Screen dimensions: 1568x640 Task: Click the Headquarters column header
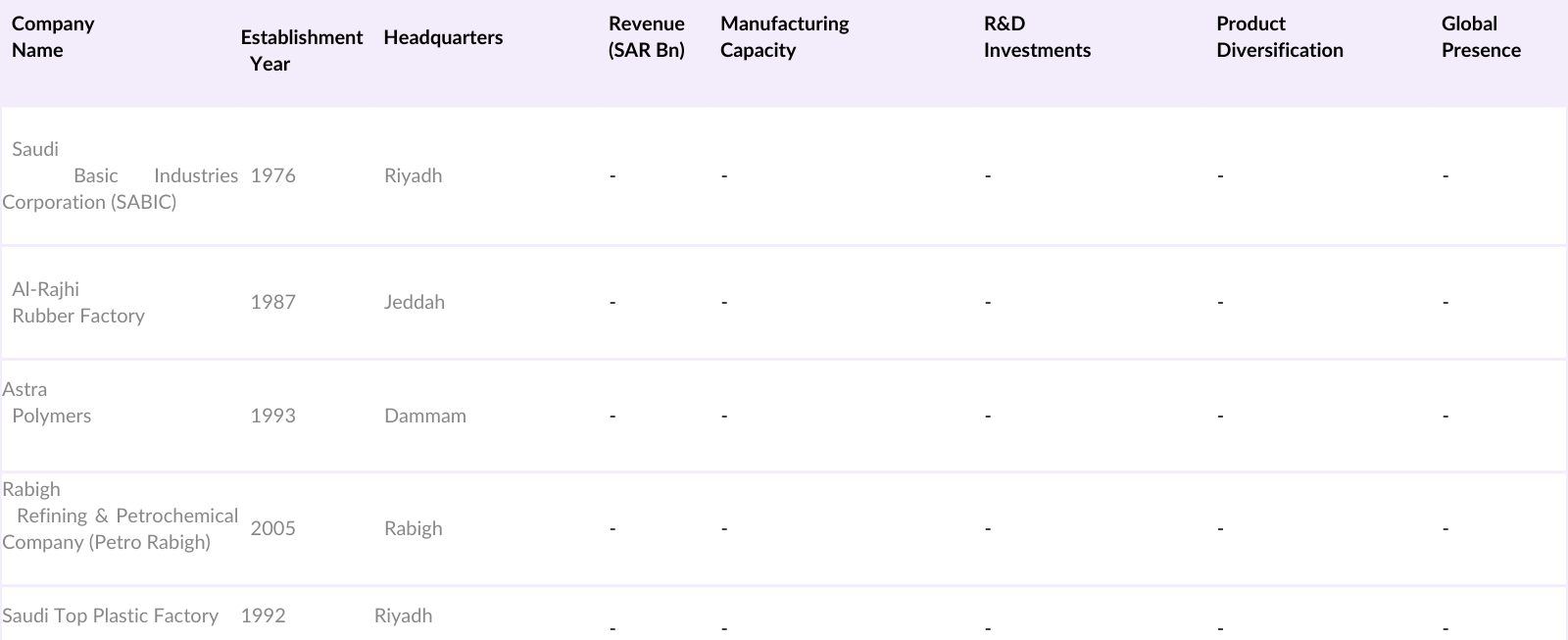coord(443,37)
